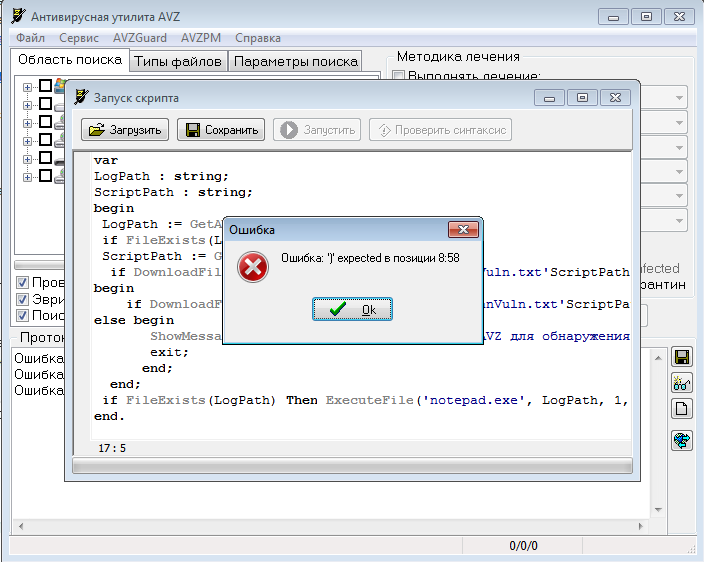Switch to the Типы файлов tab
The width and height of the screenshot is (704, 562).
coord(178,61)
